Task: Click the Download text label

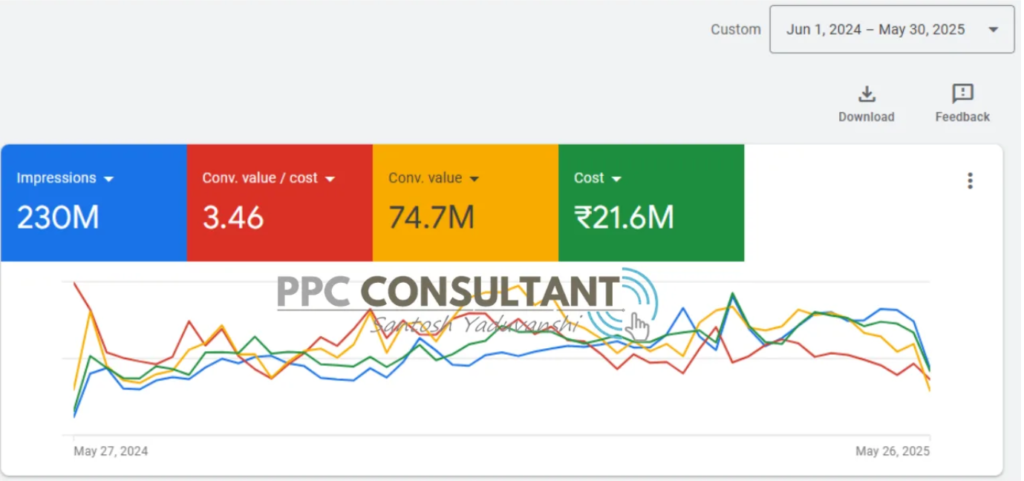Action: 866,117
